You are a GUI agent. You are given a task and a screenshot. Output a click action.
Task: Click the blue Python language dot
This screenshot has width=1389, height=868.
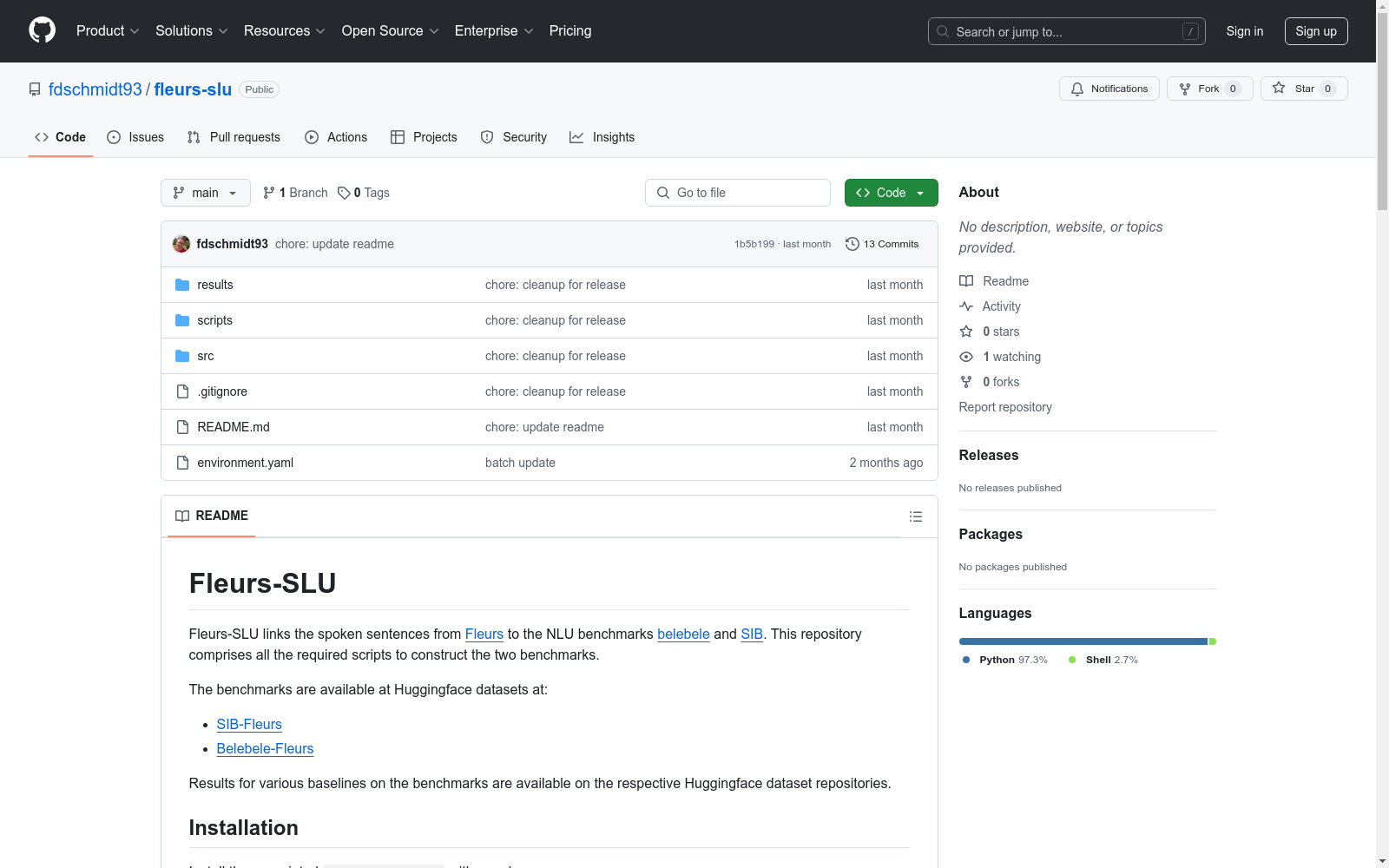tap(966, 660)
